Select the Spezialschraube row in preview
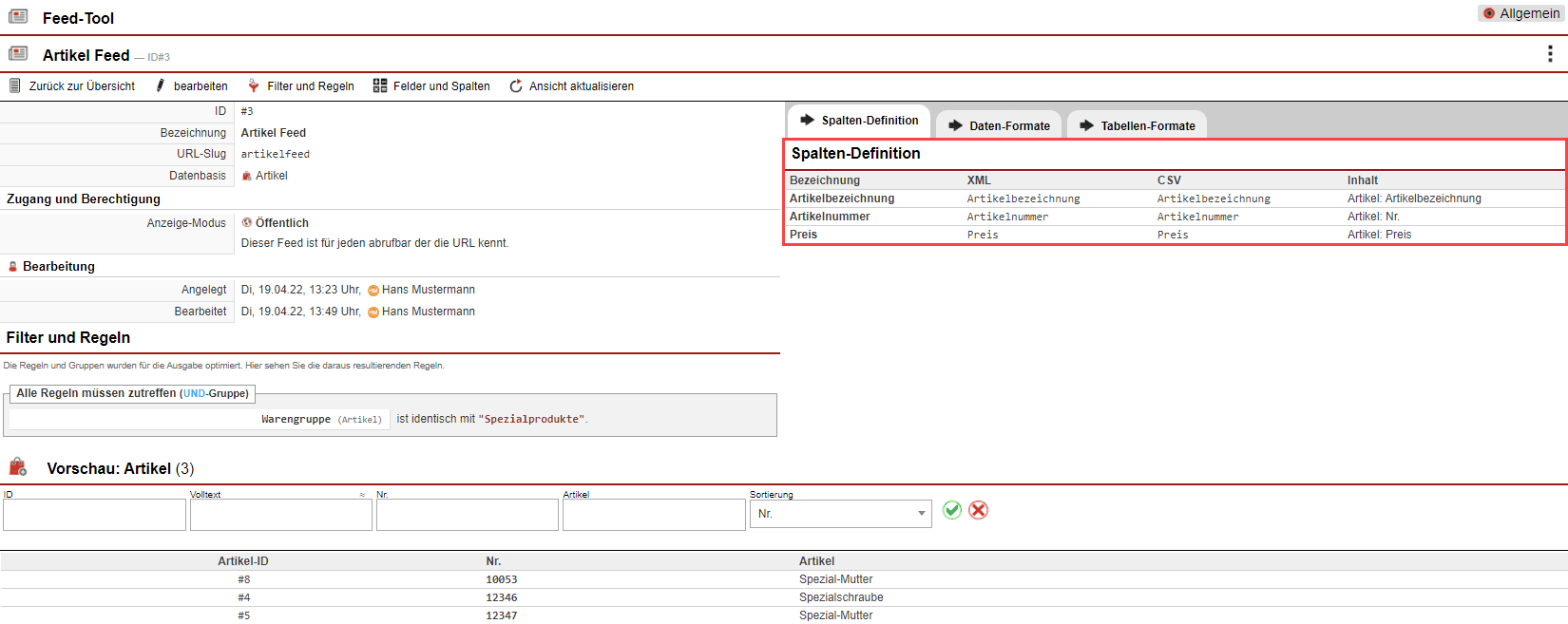The image size is (1568, 624). (841, 597)
